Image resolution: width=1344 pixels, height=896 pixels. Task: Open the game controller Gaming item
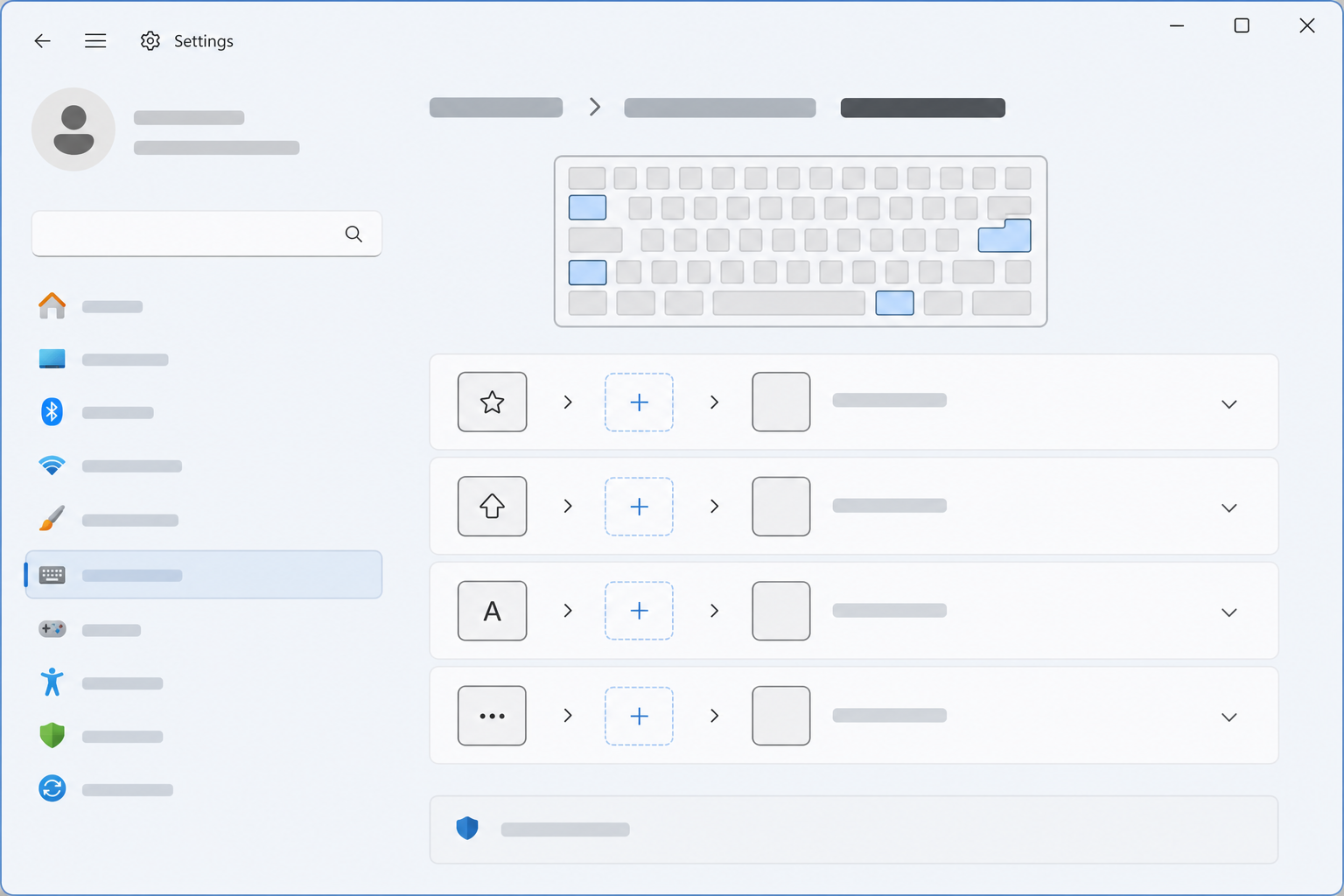tap(204, 630)
